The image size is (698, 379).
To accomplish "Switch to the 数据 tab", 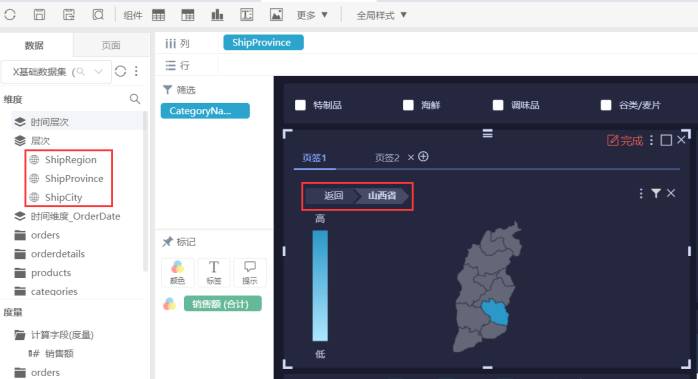I will pyautogui.click(x=34, y=45).
